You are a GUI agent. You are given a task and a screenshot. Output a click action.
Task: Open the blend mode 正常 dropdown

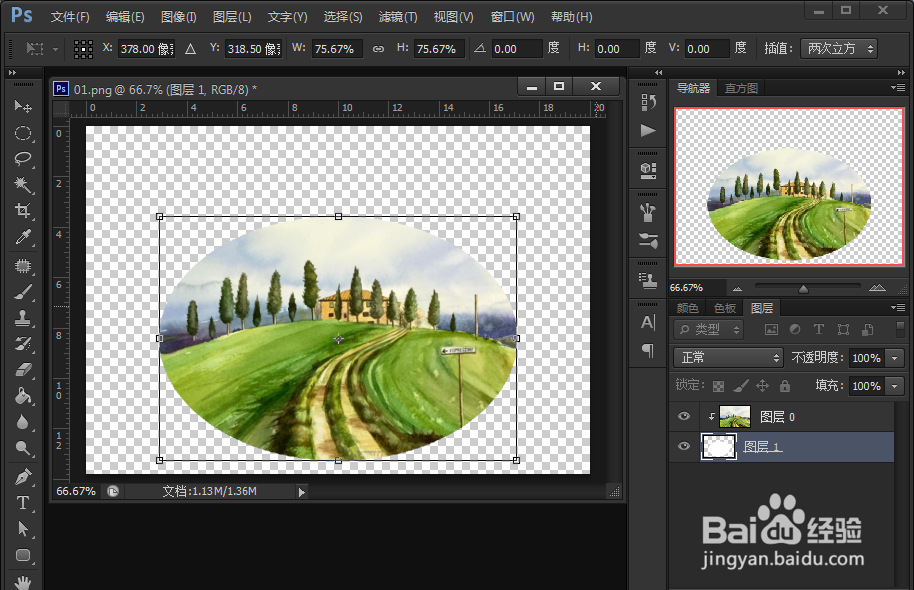coord(728,357)
